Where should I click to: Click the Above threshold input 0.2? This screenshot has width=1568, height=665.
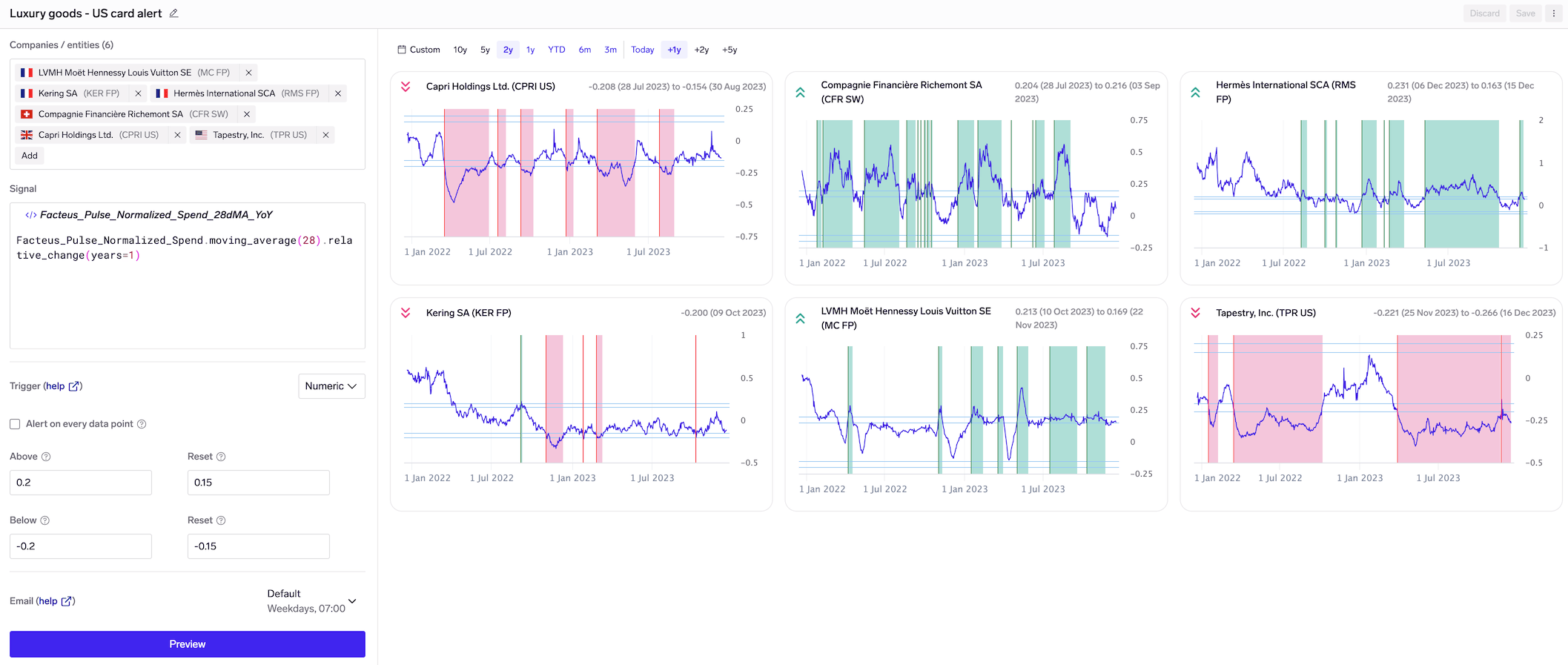[x=81, y=483]
